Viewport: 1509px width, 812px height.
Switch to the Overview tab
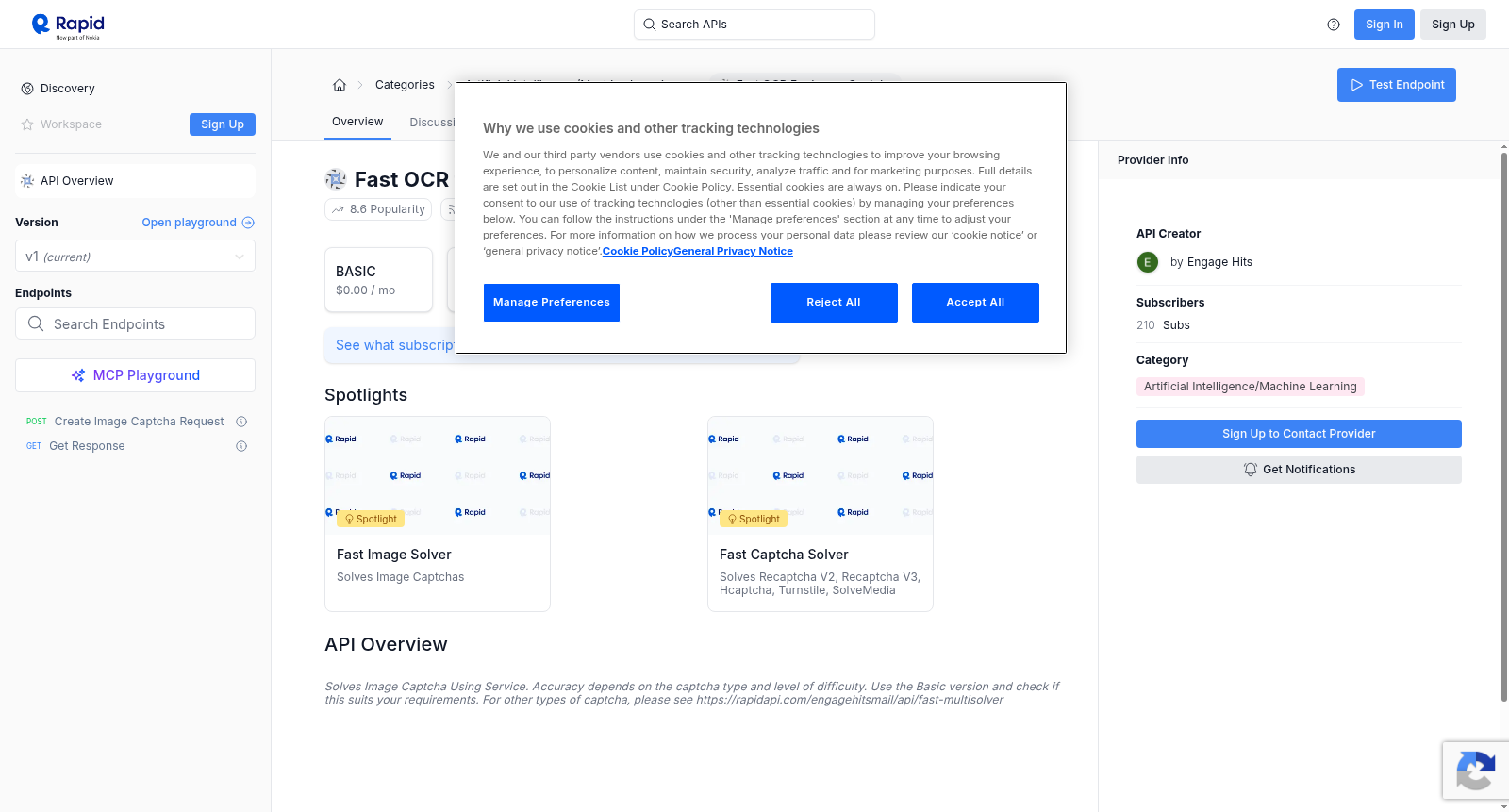point(357,122)
